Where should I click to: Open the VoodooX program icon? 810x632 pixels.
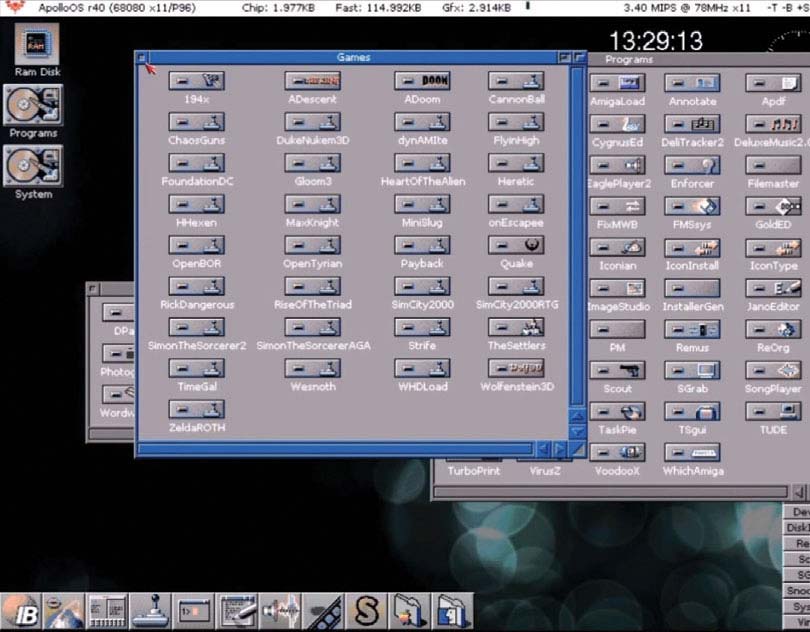point(617,453)
